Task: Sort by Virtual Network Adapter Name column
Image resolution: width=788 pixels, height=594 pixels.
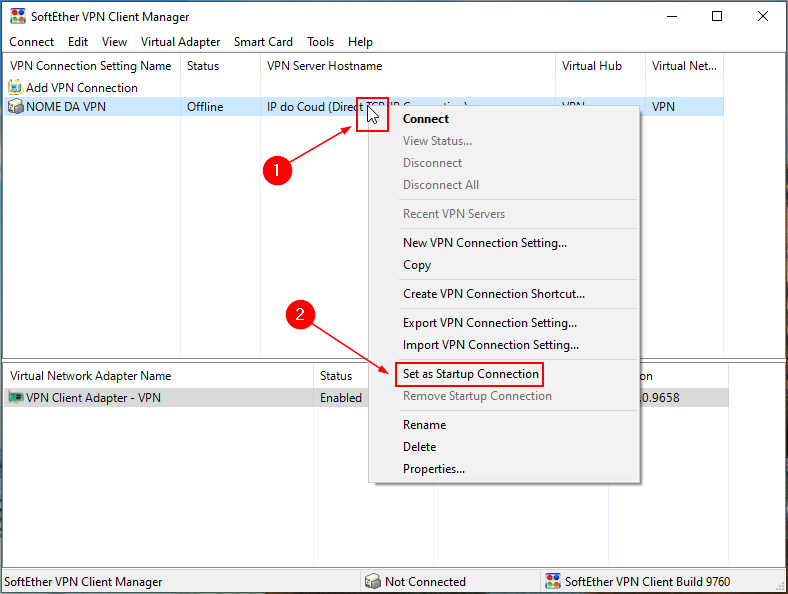Action: (x=159, y=376)
